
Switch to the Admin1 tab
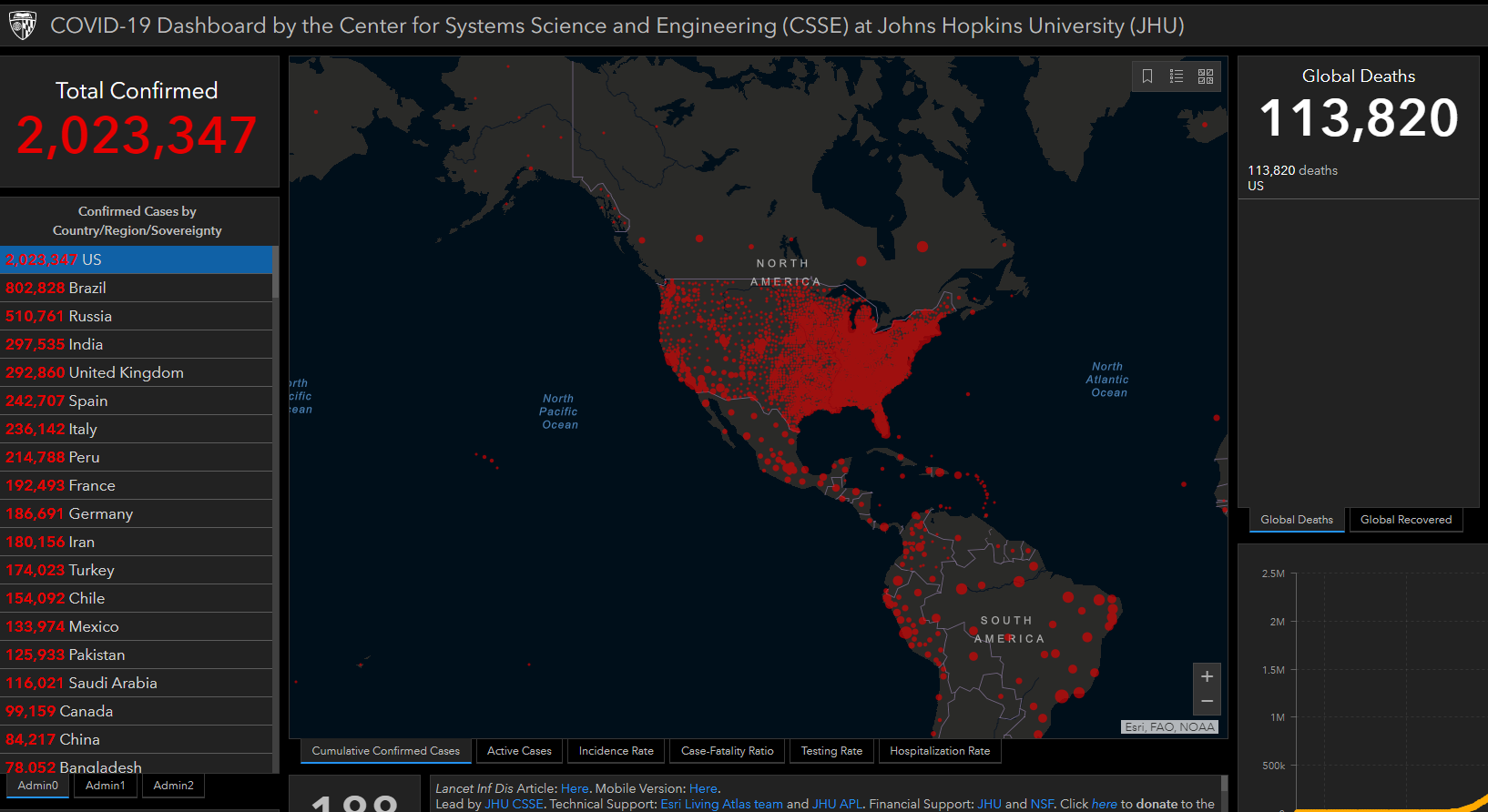106,786
